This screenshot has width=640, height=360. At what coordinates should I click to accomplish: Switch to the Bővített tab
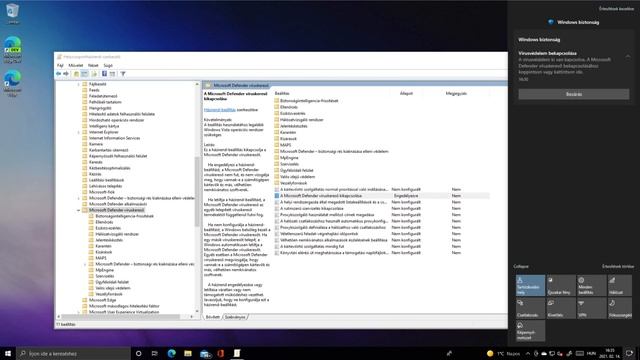pos(213,317)
